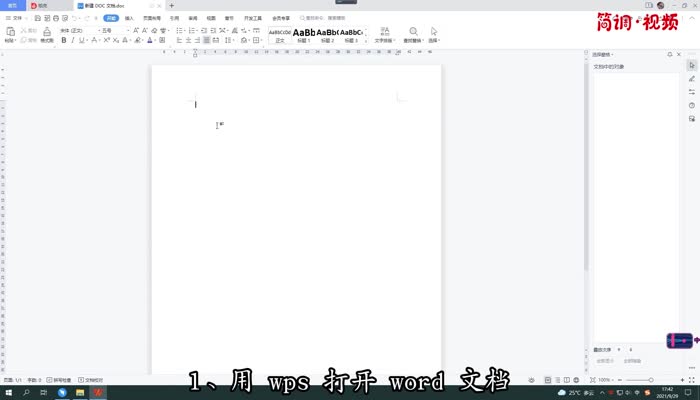The image size is (700, 400).
Task: Click the numbered list icon
Action: (192, 30)
